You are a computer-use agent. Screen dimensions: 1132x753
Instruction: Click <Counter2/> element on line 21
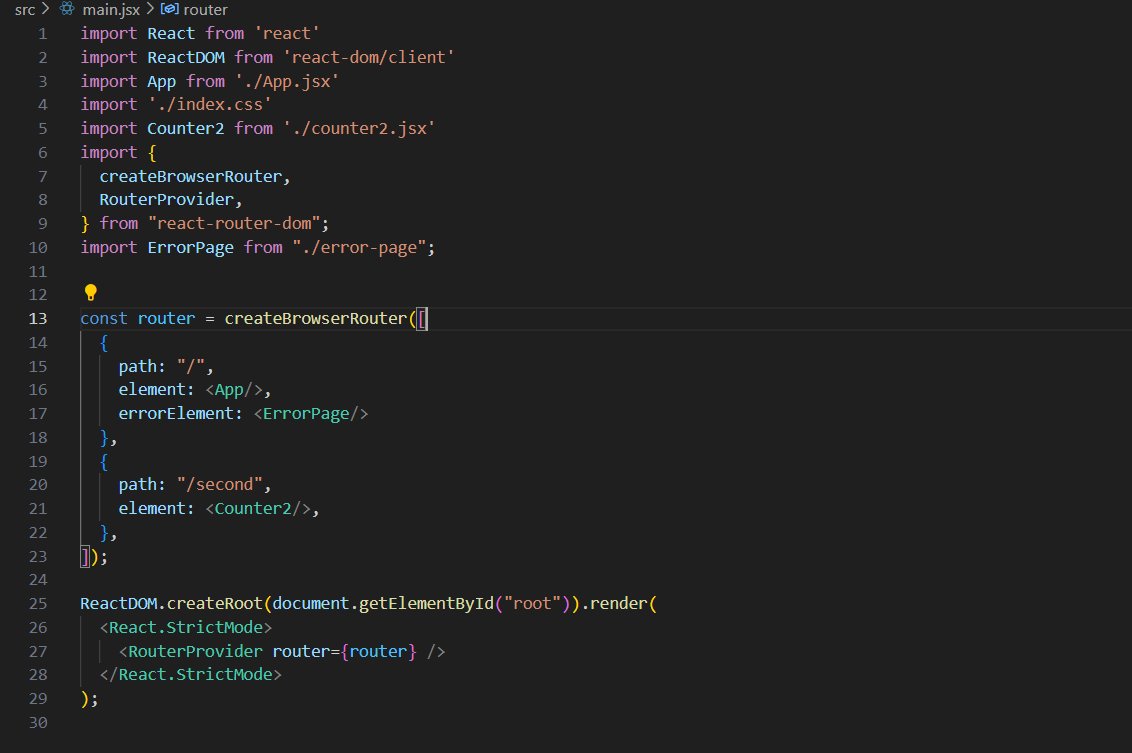pyautogui.click(x=258, y=508)
